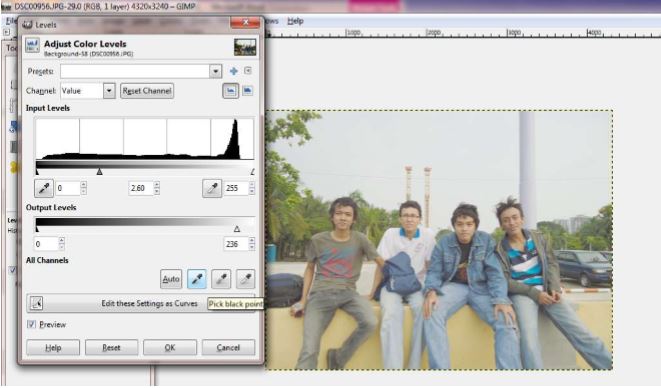Click the curves icon on Edit Settings button
The image size is (661, 388).
click(x=36, y=303)
